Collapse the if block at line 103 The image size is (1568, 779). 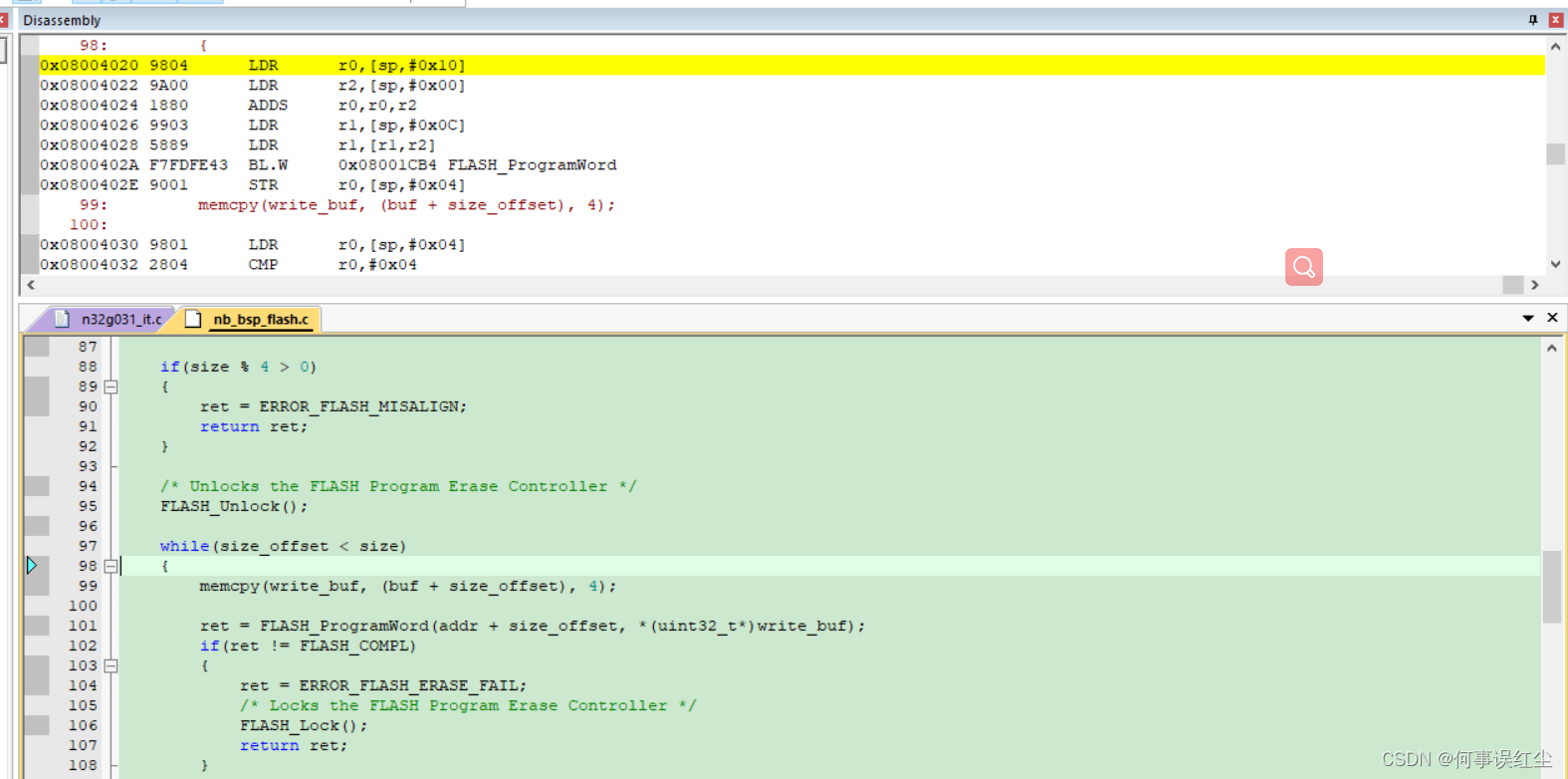[x=112, y=665]
